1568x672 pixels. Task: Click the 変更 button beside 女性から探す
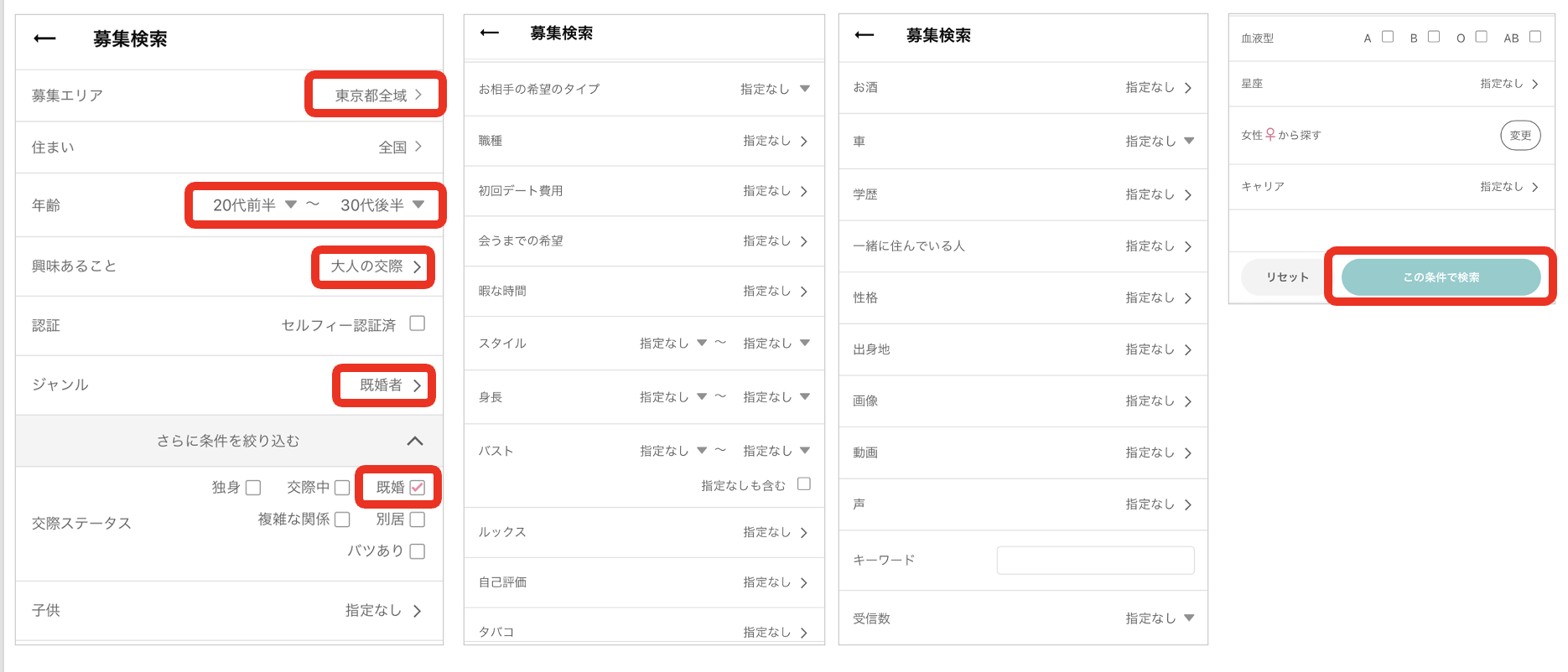click(1519, 135)
